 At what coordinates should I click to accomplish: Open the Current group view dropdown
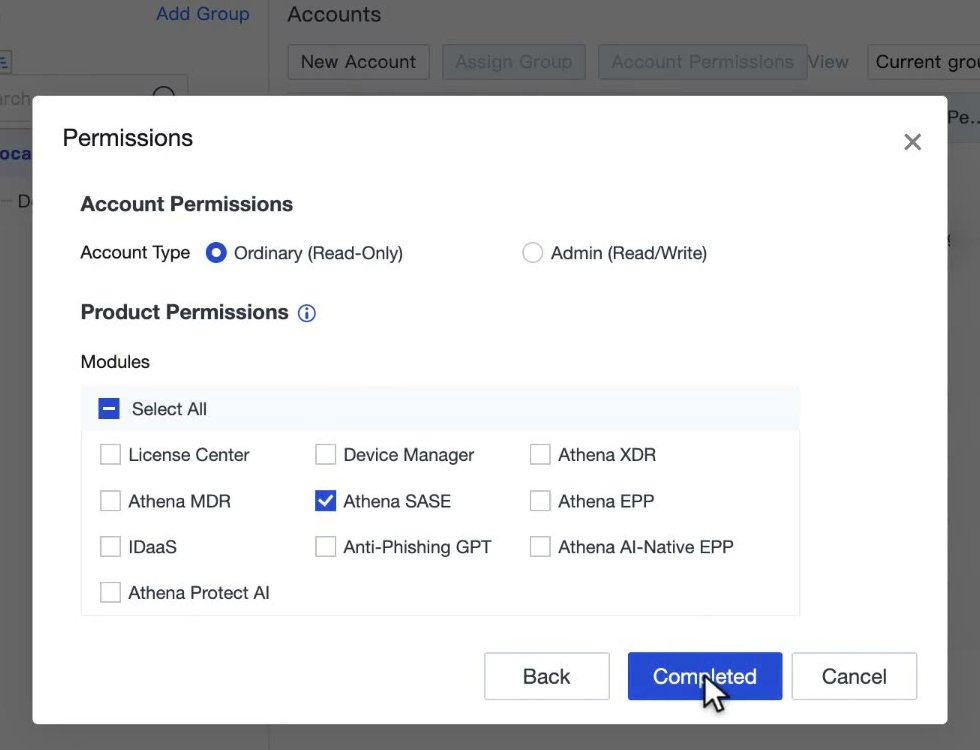coord(924,62)
